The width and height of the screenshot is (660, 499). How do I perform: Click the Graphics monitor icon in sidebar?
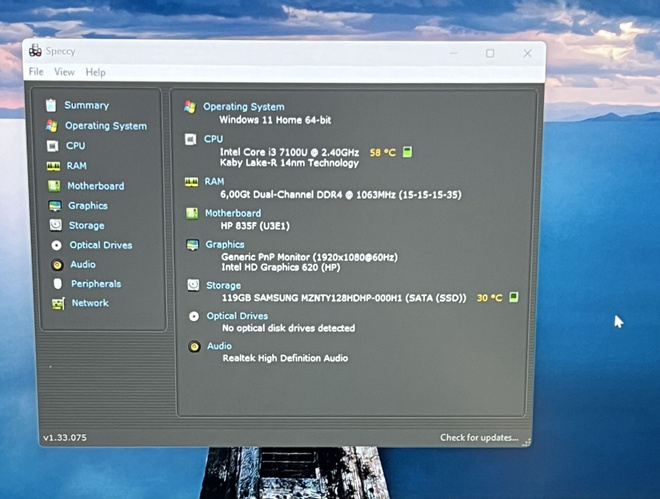55,206
